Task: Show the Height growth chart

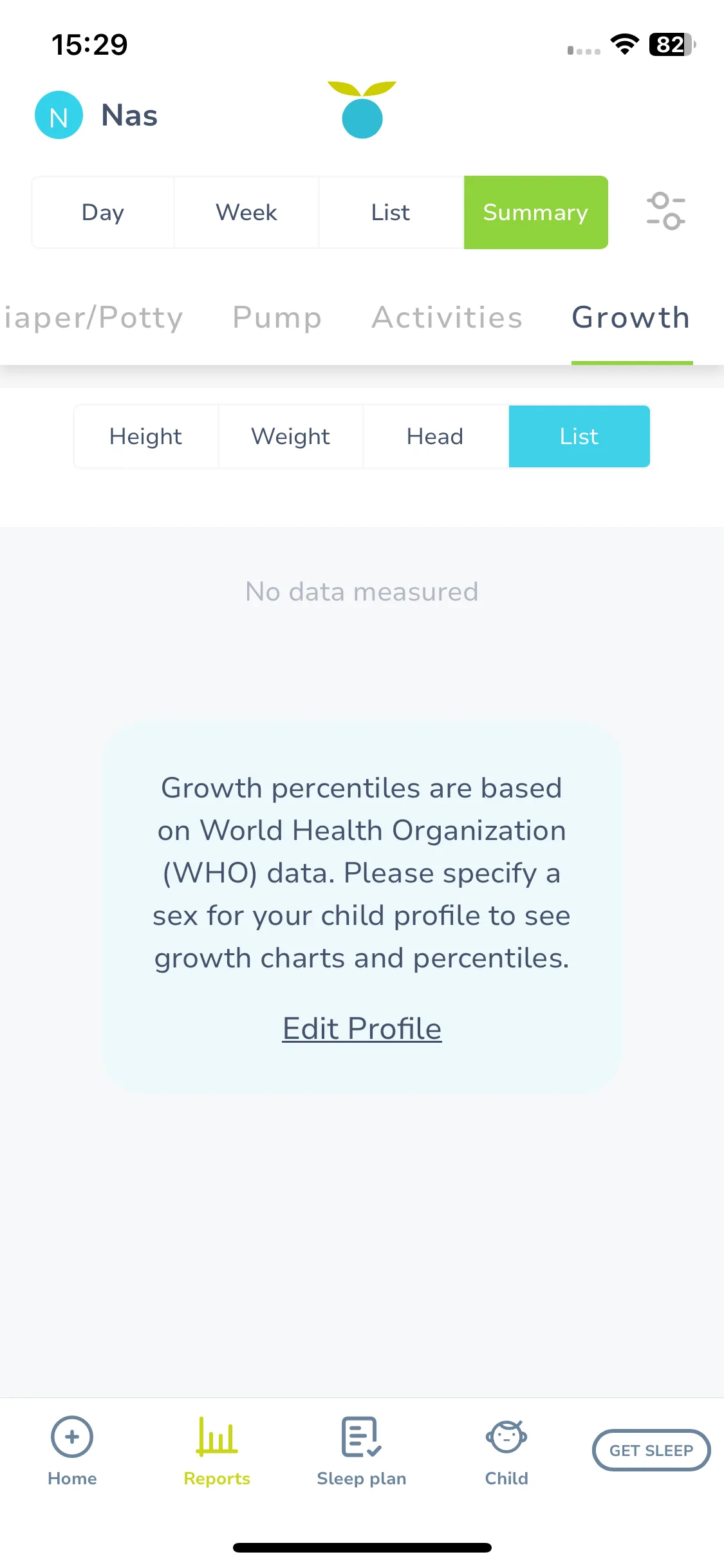Action: (x=146, y=436)
